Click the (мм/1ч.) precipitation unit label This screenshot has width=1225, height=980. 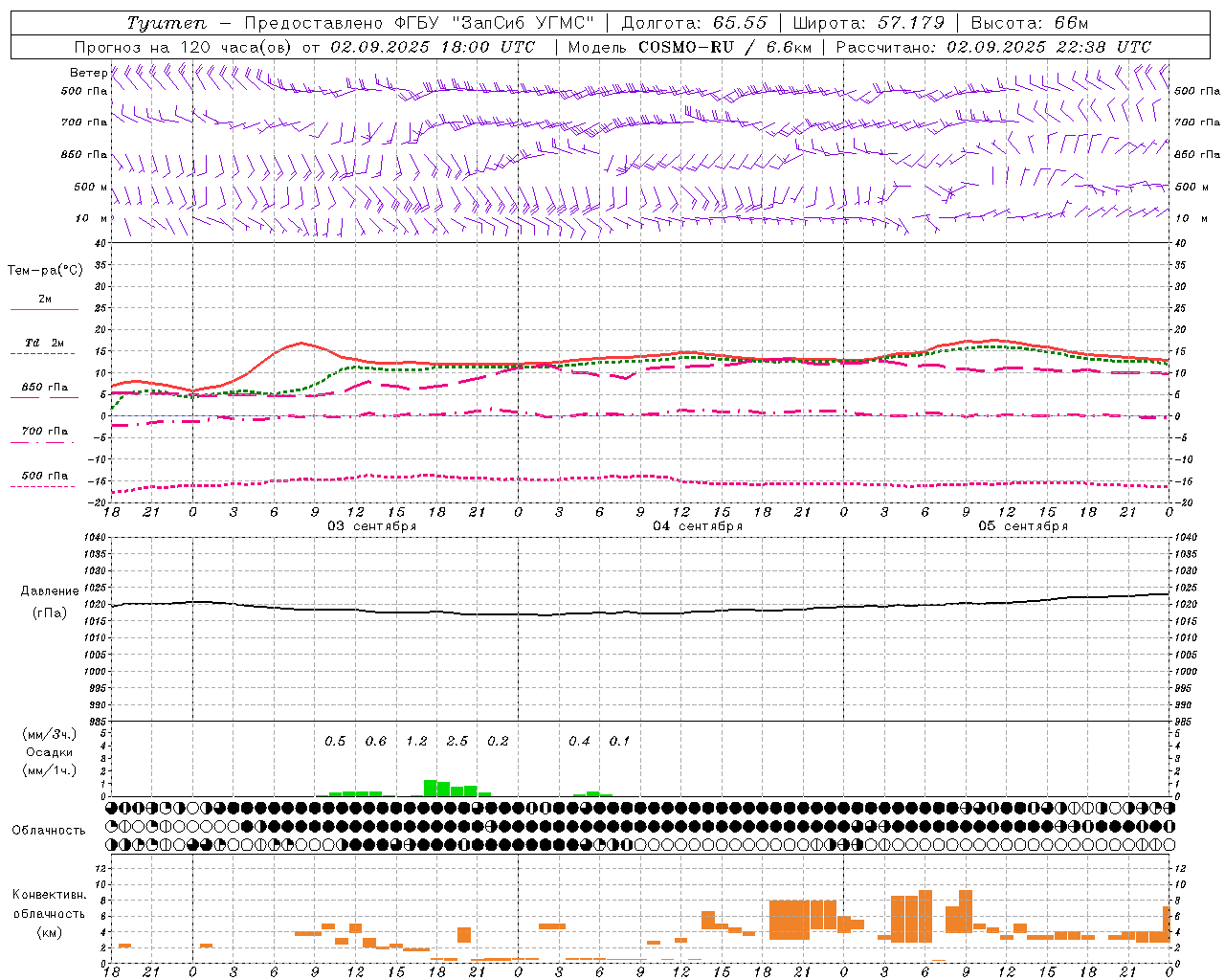point(50,770)
